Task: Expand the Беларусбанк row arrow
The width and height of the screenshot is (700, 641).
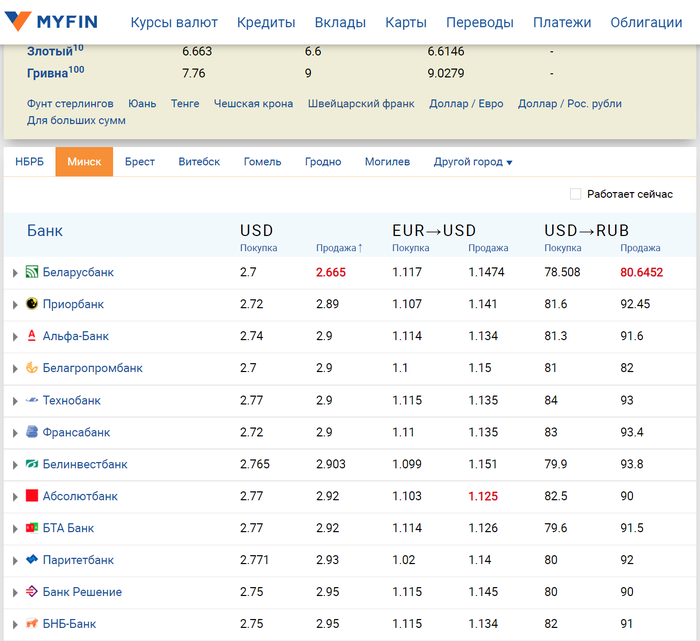Action: tap(15, 272)
